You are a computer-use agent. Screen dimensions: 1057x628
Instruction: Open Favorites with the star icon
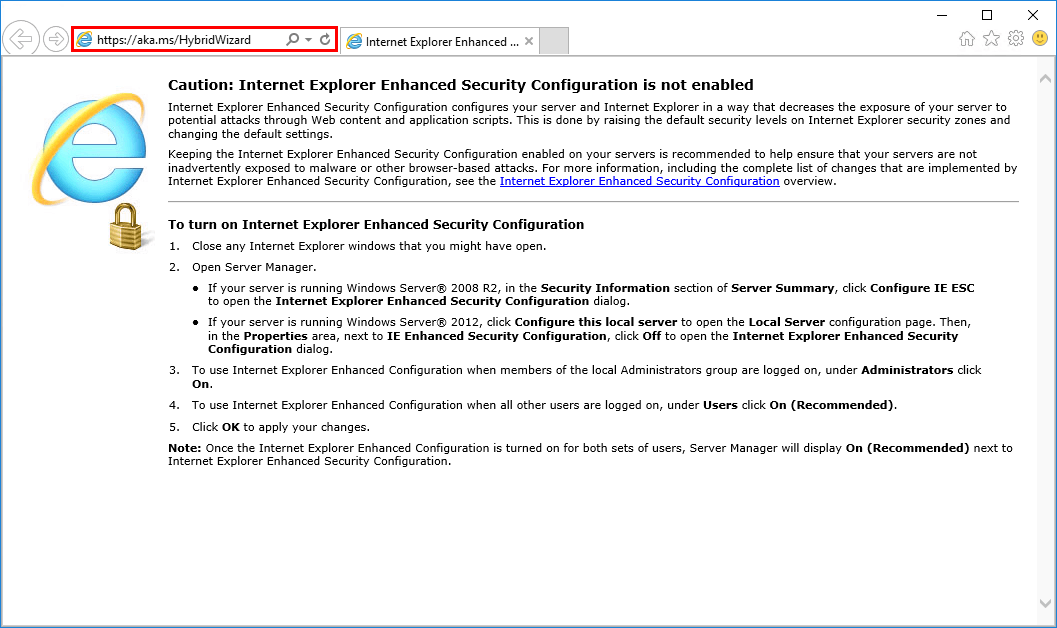click(x=991, y=38)
